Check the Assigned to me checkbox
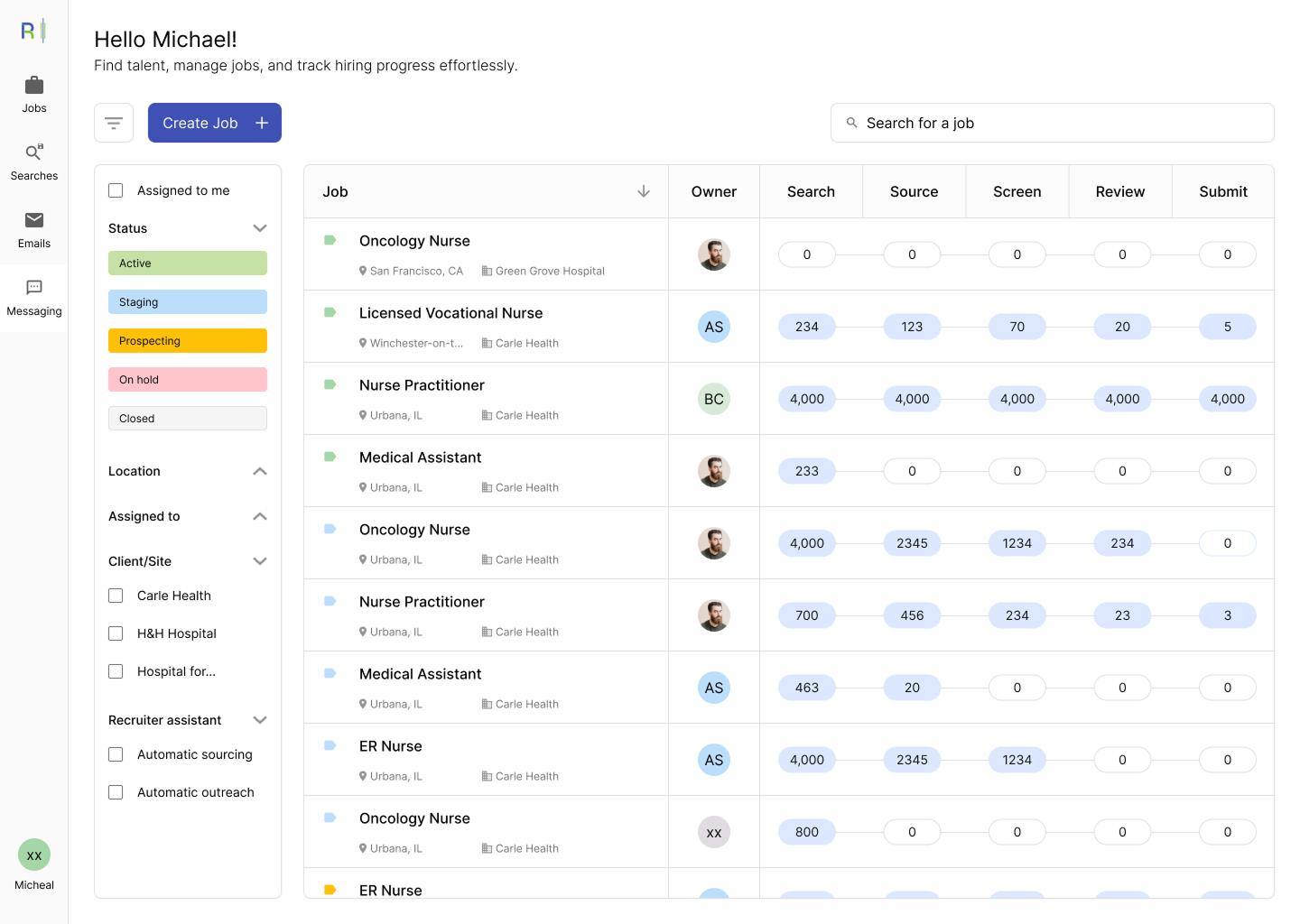The height and width of the screenshot is (924, 1300). (116, 190)
